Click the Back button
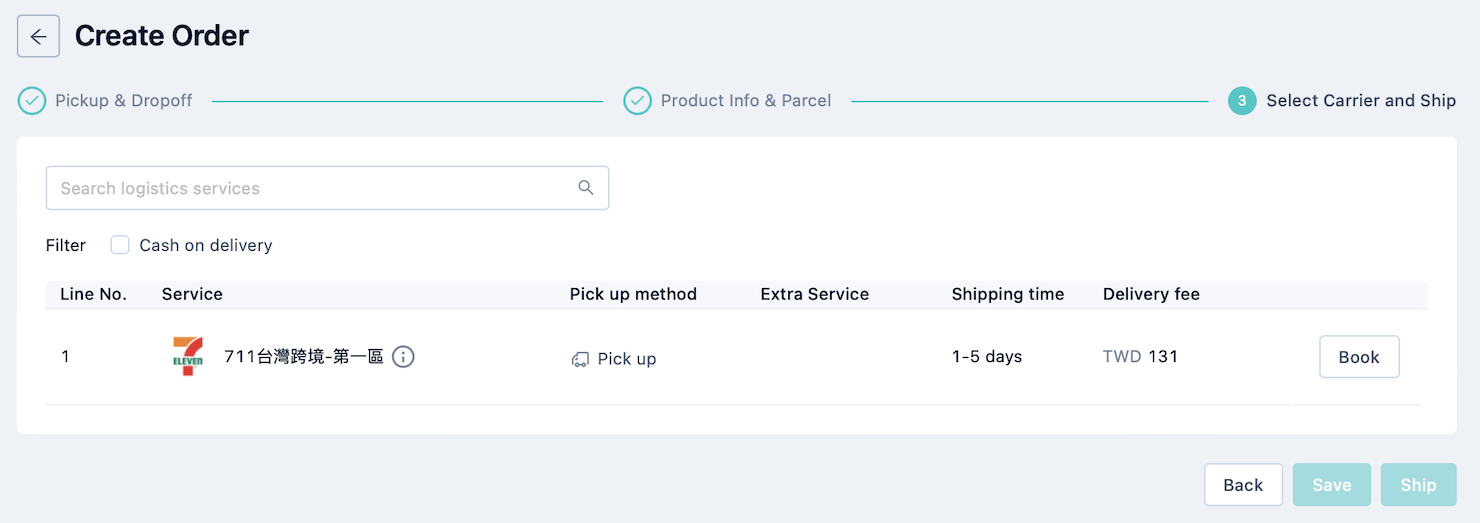This screenshot has height=523, width=1480. pos(1243,485)
